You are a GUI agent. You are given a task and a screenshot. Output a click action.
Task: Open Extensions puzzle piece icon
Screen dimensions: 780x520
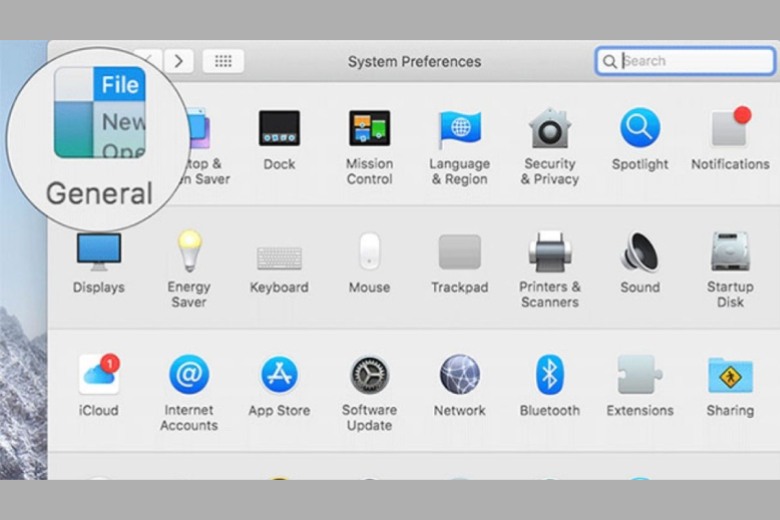[640, 374]
